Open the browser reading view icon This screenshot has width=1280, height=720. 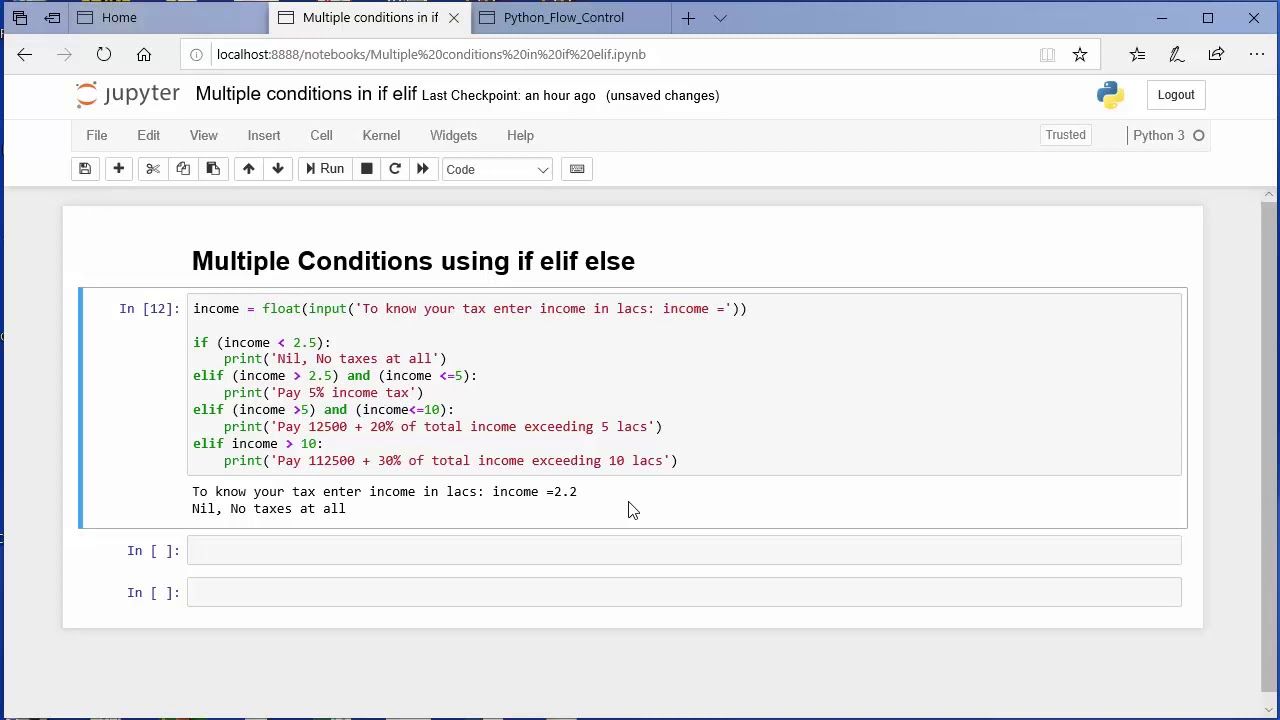tap(1047, 55)
